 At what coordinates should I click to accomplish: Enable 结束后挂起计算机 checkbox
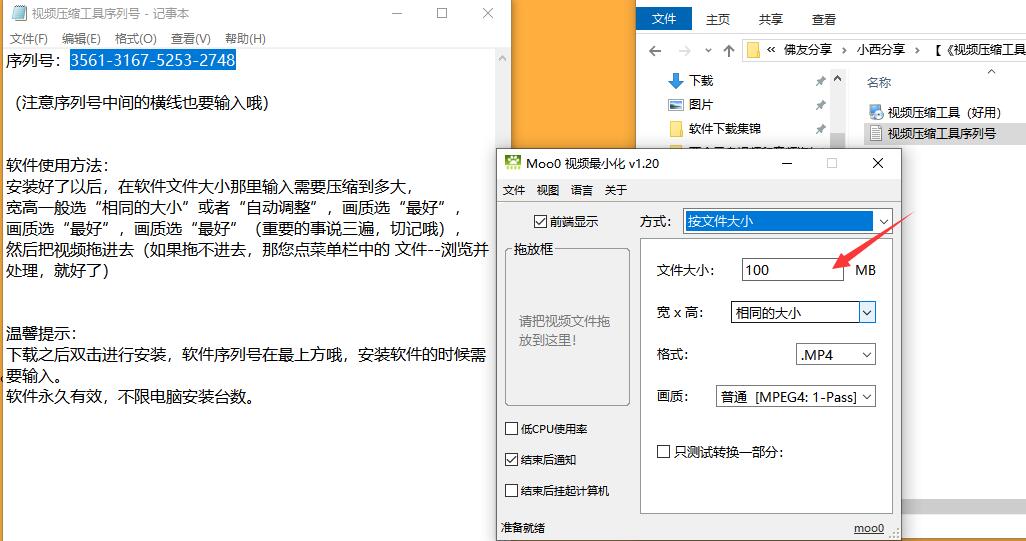512,490
